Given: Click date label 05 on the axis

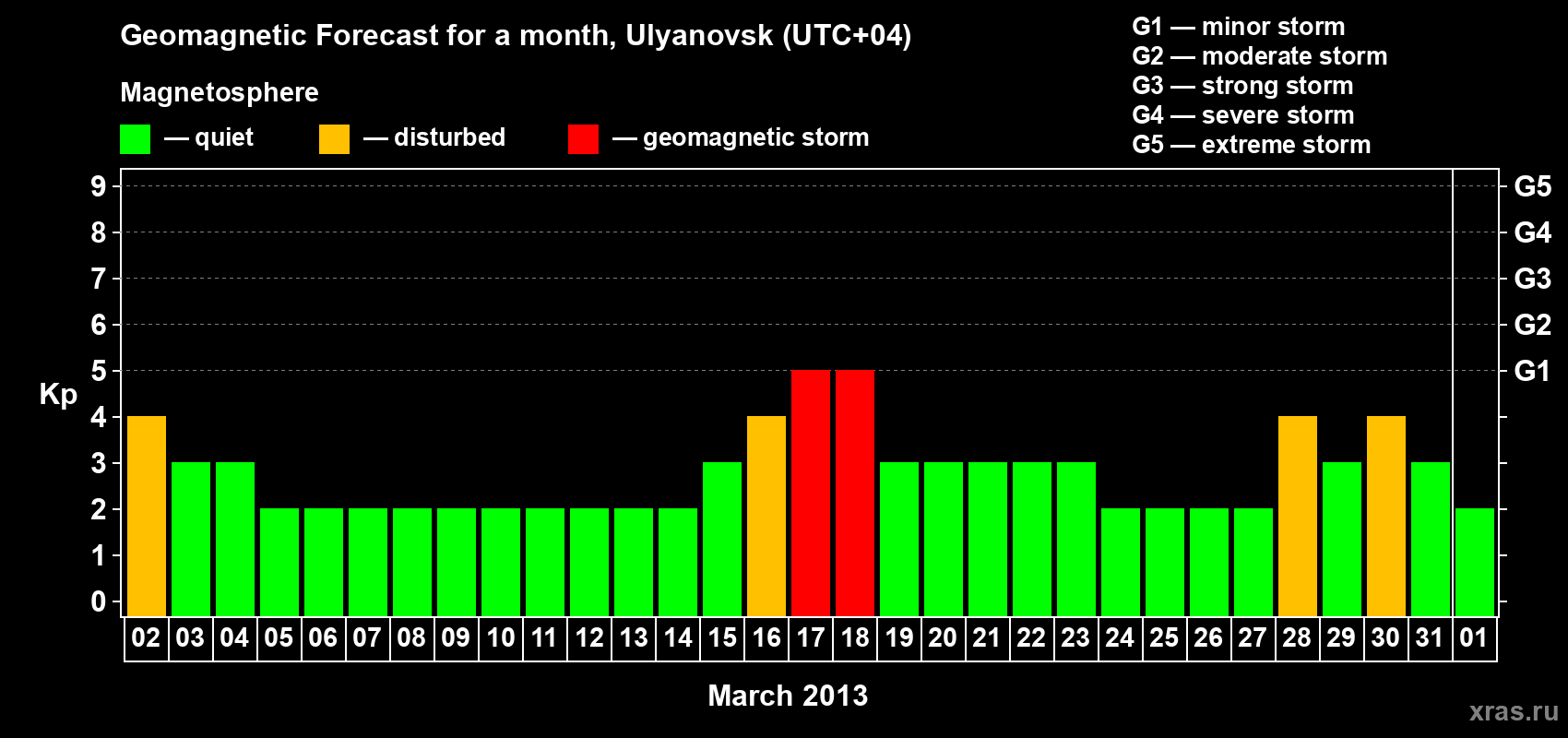Looking at the screenshot, I should 279,637.
